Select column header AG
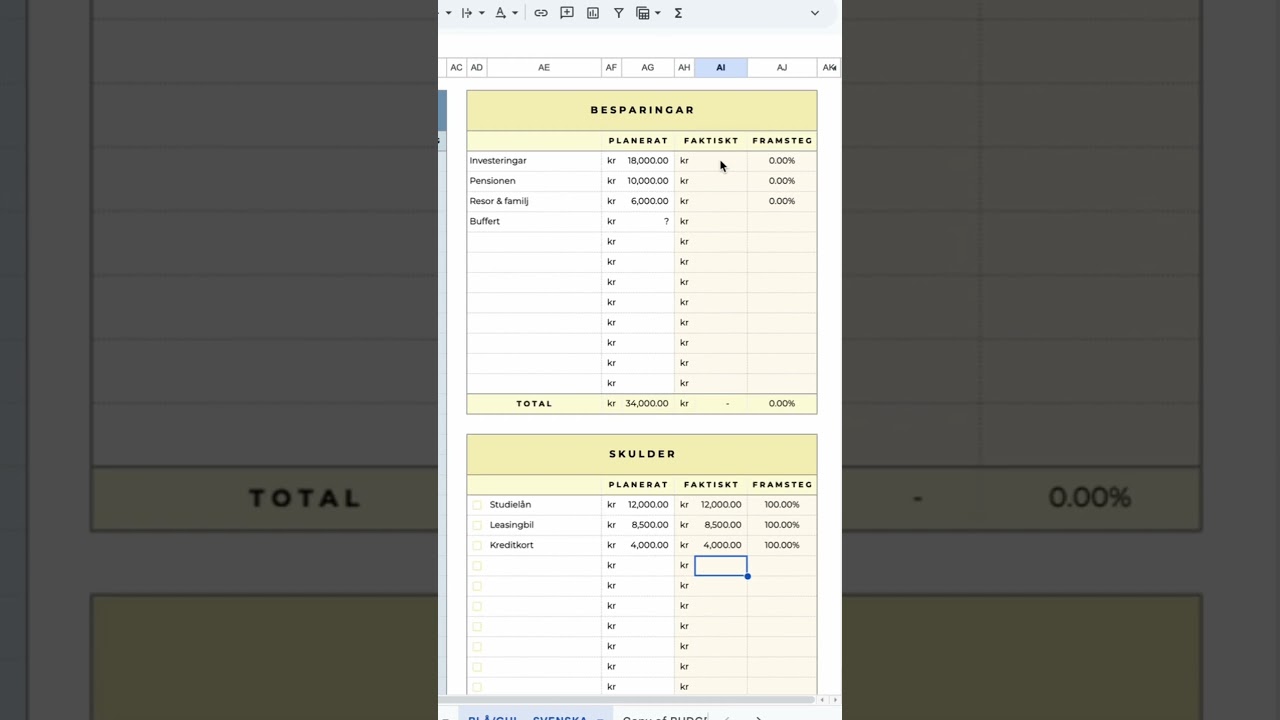The width and height of the screenshot is (1280, 720). (648, 68)
